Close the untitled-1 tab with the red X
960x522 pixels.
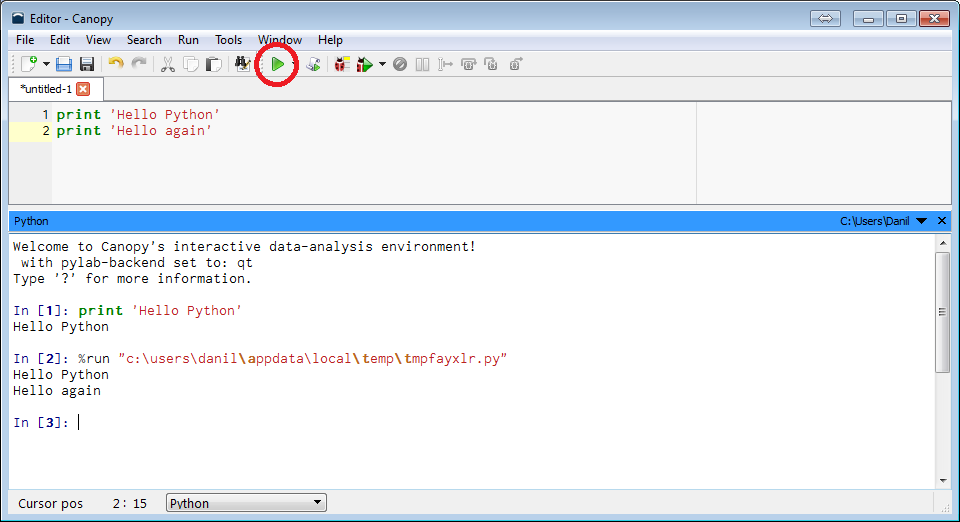coord(83,89)
